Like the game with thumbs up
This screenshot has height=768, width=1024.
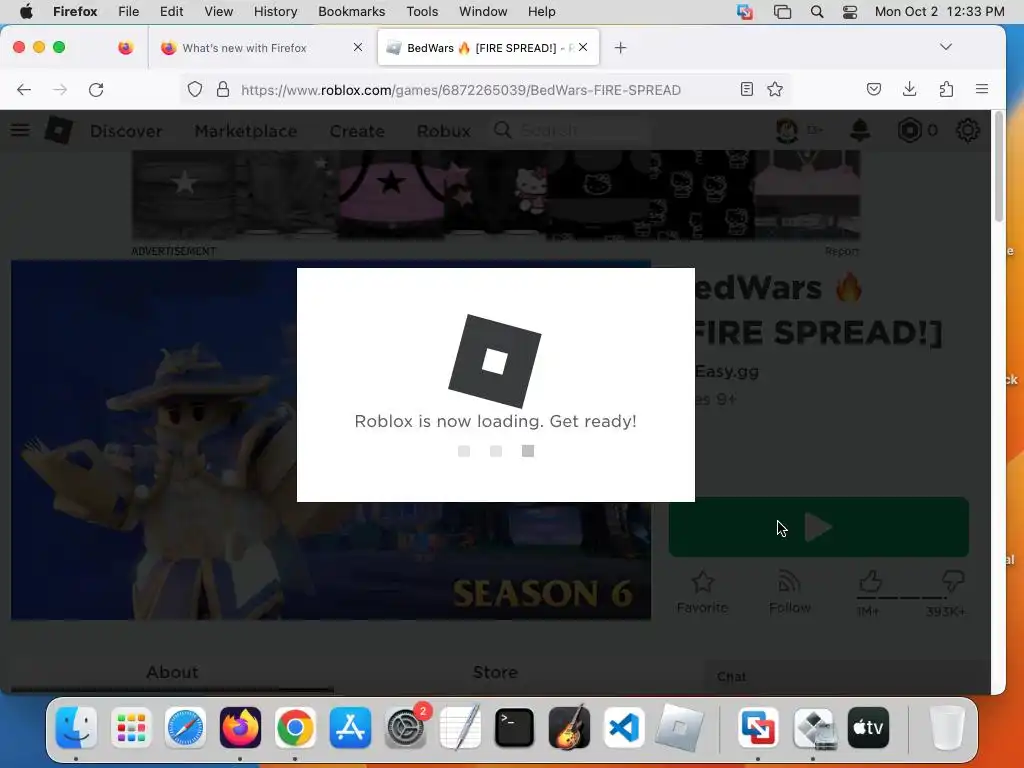click(x=871, y=581)
